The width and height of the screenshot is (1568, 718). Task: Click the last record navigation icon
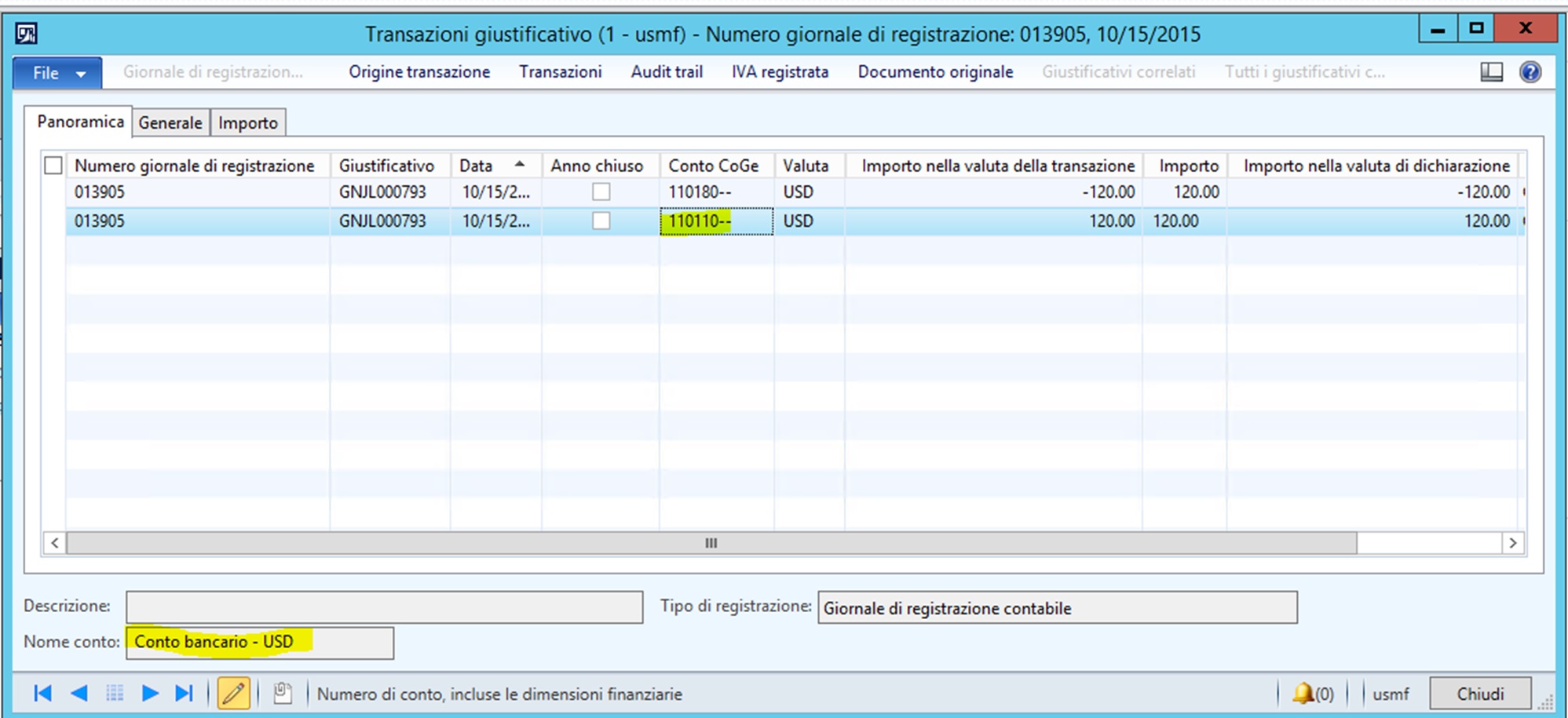185,693
